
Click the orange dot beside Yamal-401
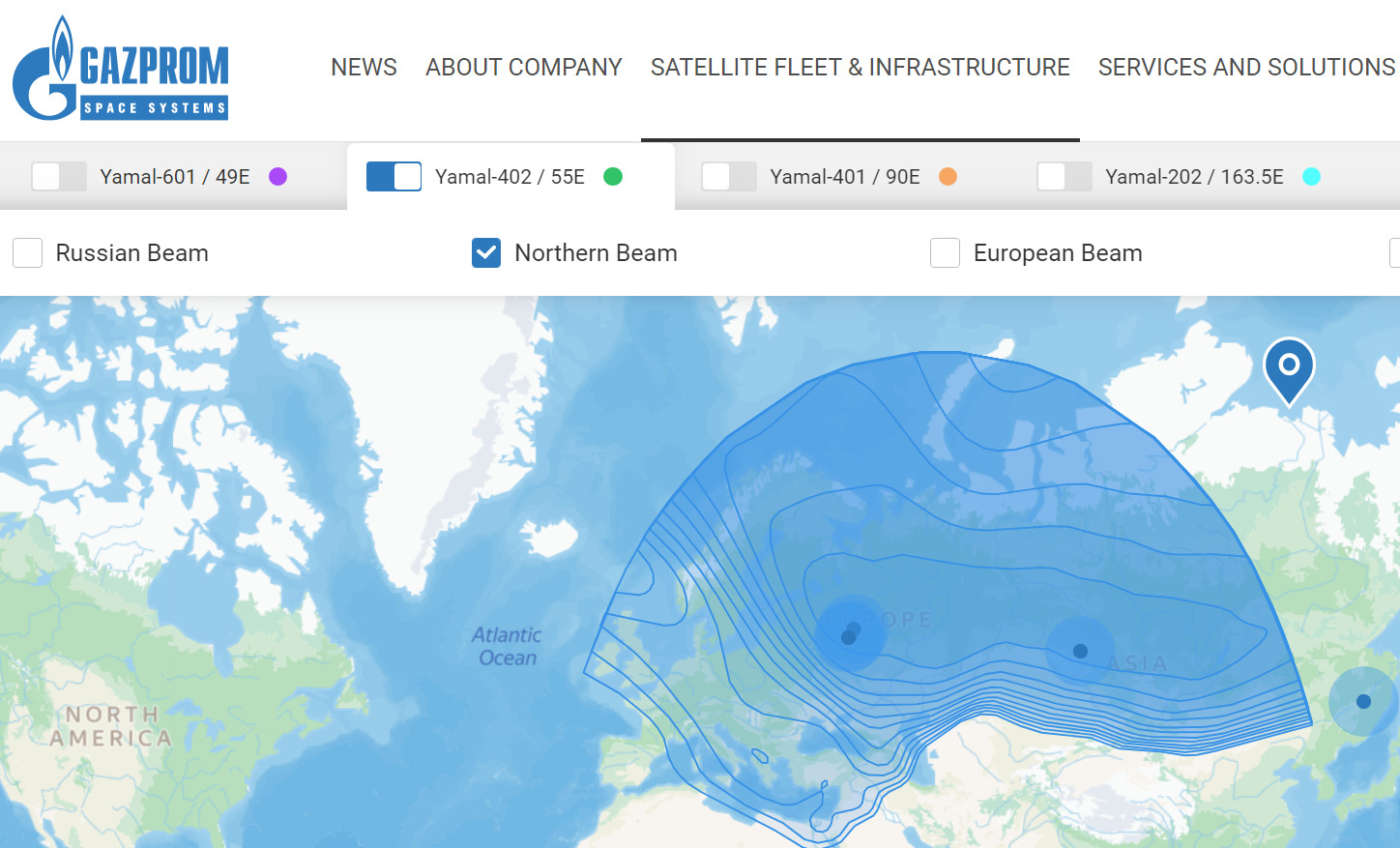[948, 177]
